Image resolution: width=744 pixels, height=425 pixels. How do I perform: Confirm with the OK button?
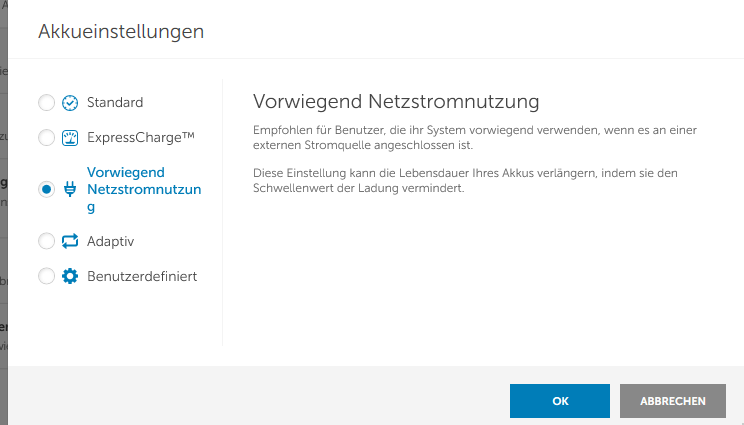560,401
